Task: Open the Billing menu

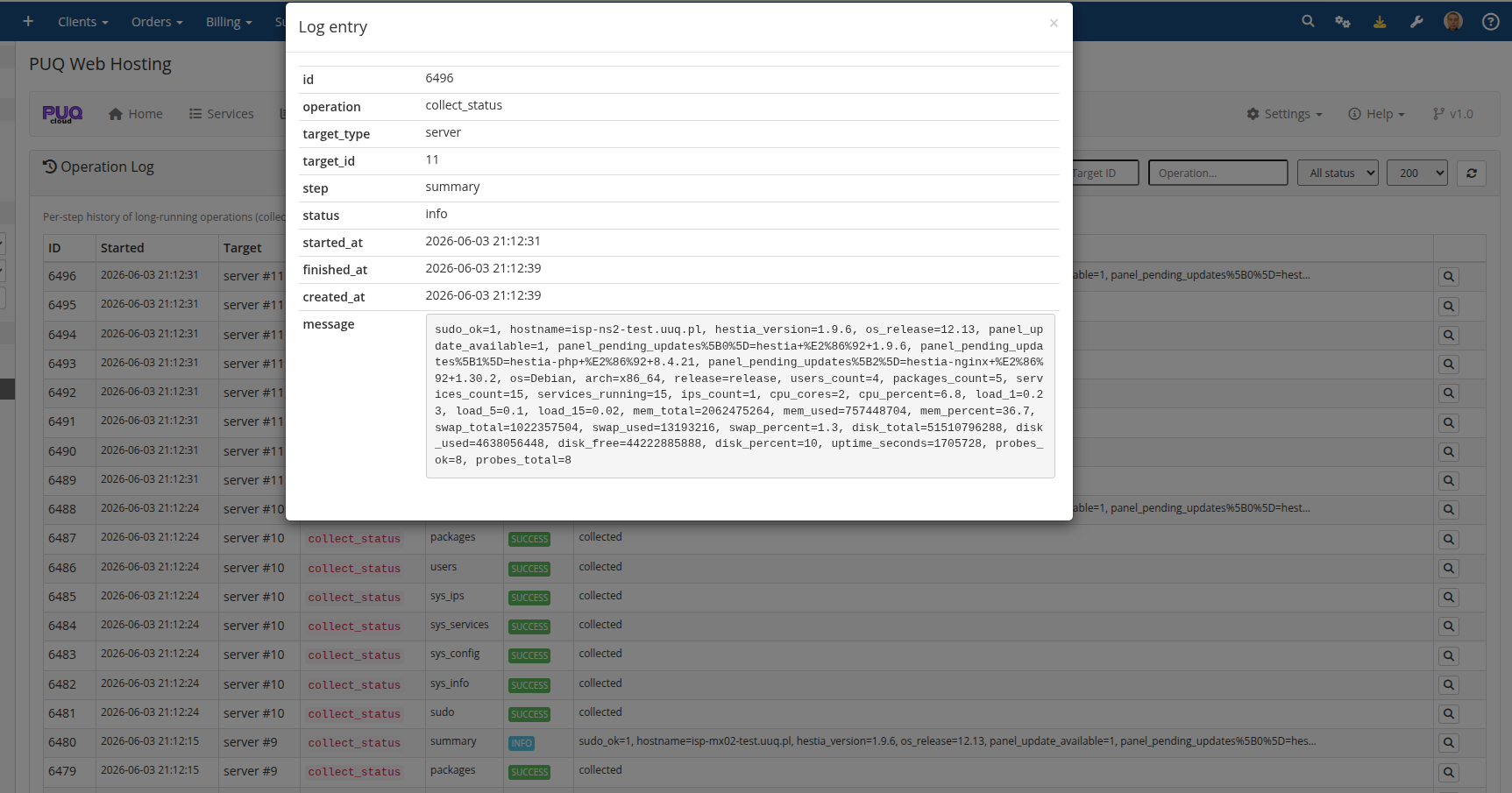Action: tap(229, 22)
